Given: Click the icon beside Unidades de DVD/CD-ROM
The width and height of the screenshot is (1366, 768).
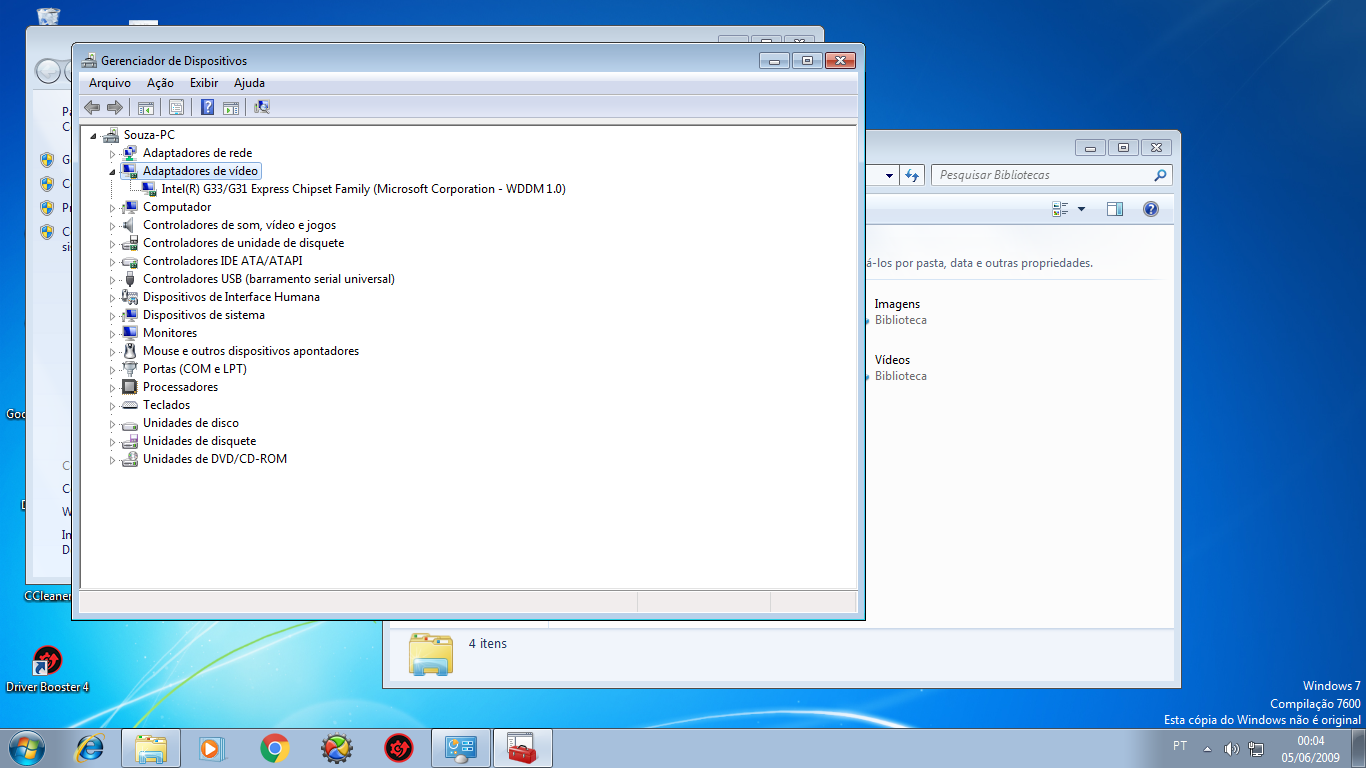Looking at the screenshot, I should click(129, 459).
